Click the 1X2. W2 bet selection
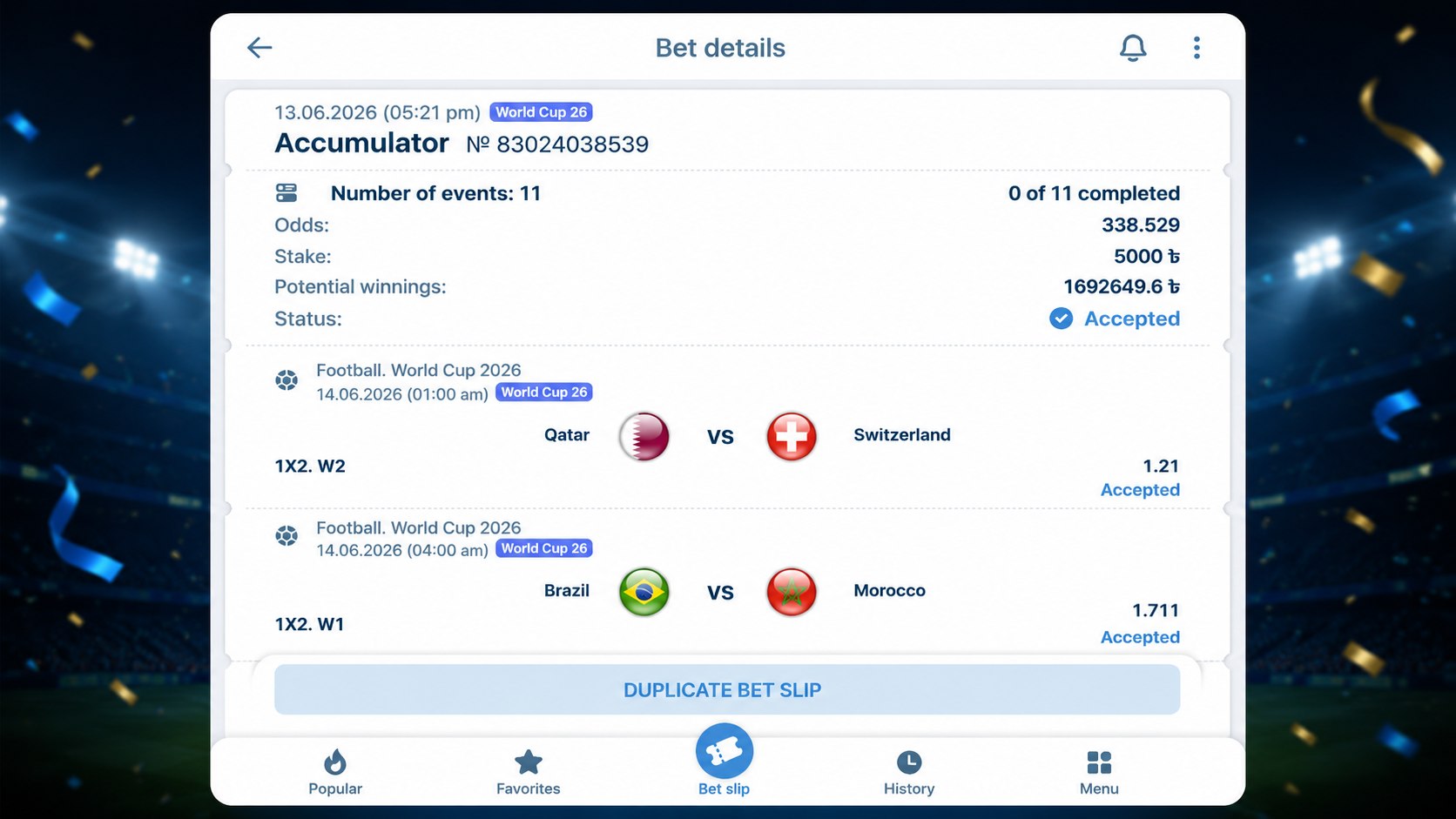1456x819 pixels. pos(310,467)
